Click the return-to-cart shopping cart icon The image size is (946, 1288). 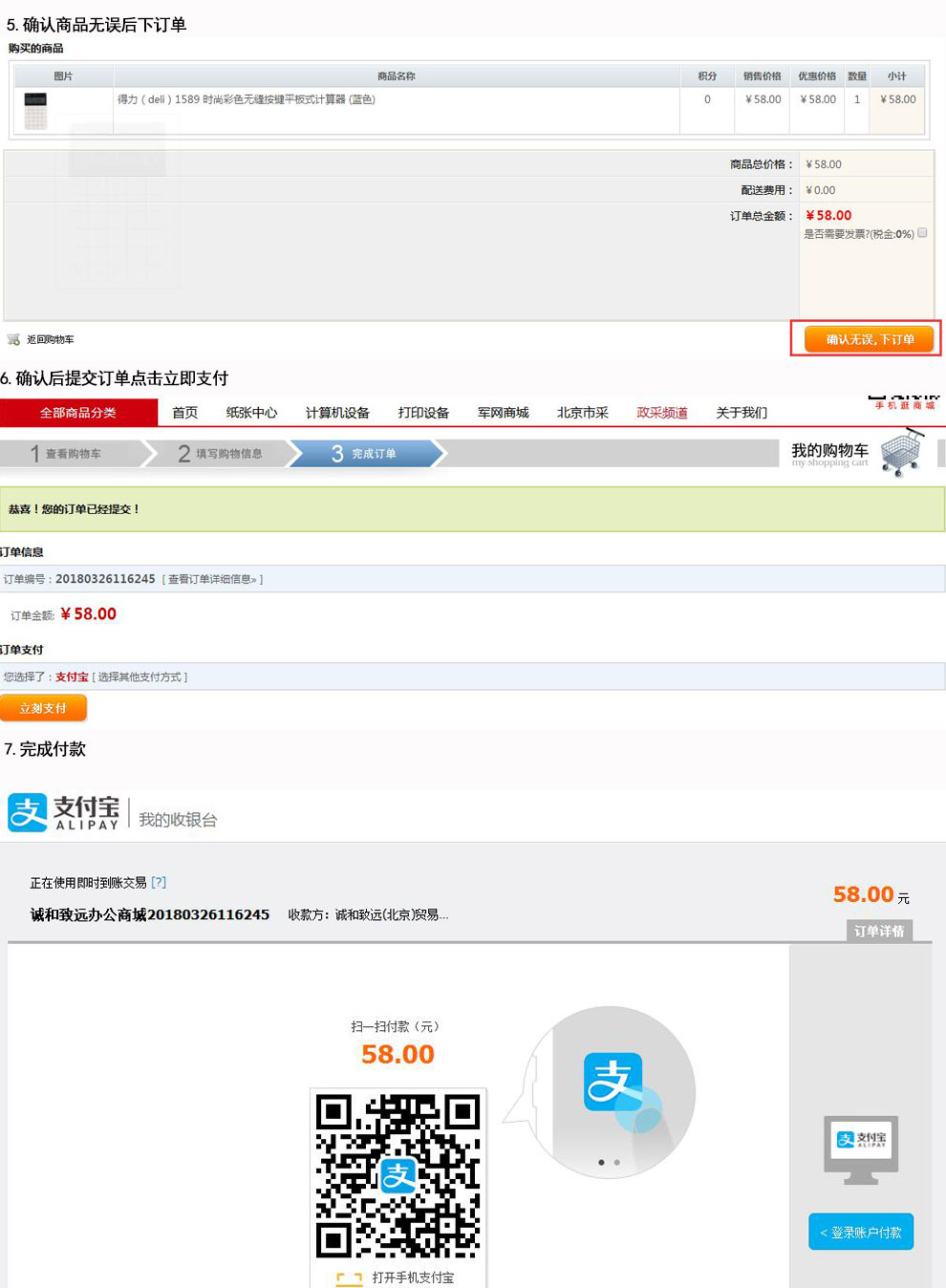13,339
